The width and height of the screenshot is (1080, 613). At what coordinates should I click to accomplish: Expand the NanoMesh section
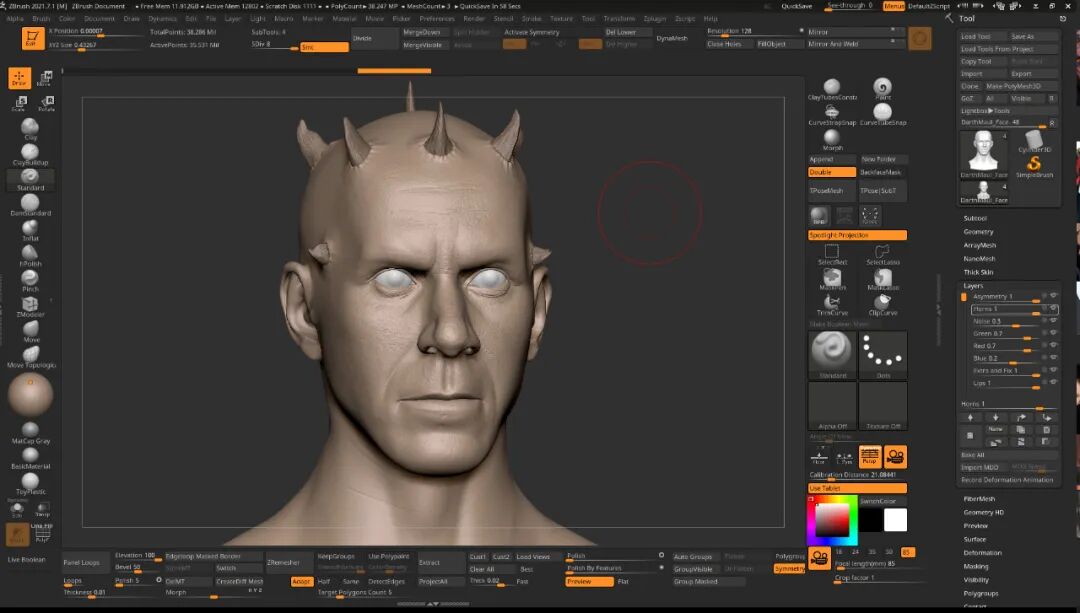click(x=979, y=259)
